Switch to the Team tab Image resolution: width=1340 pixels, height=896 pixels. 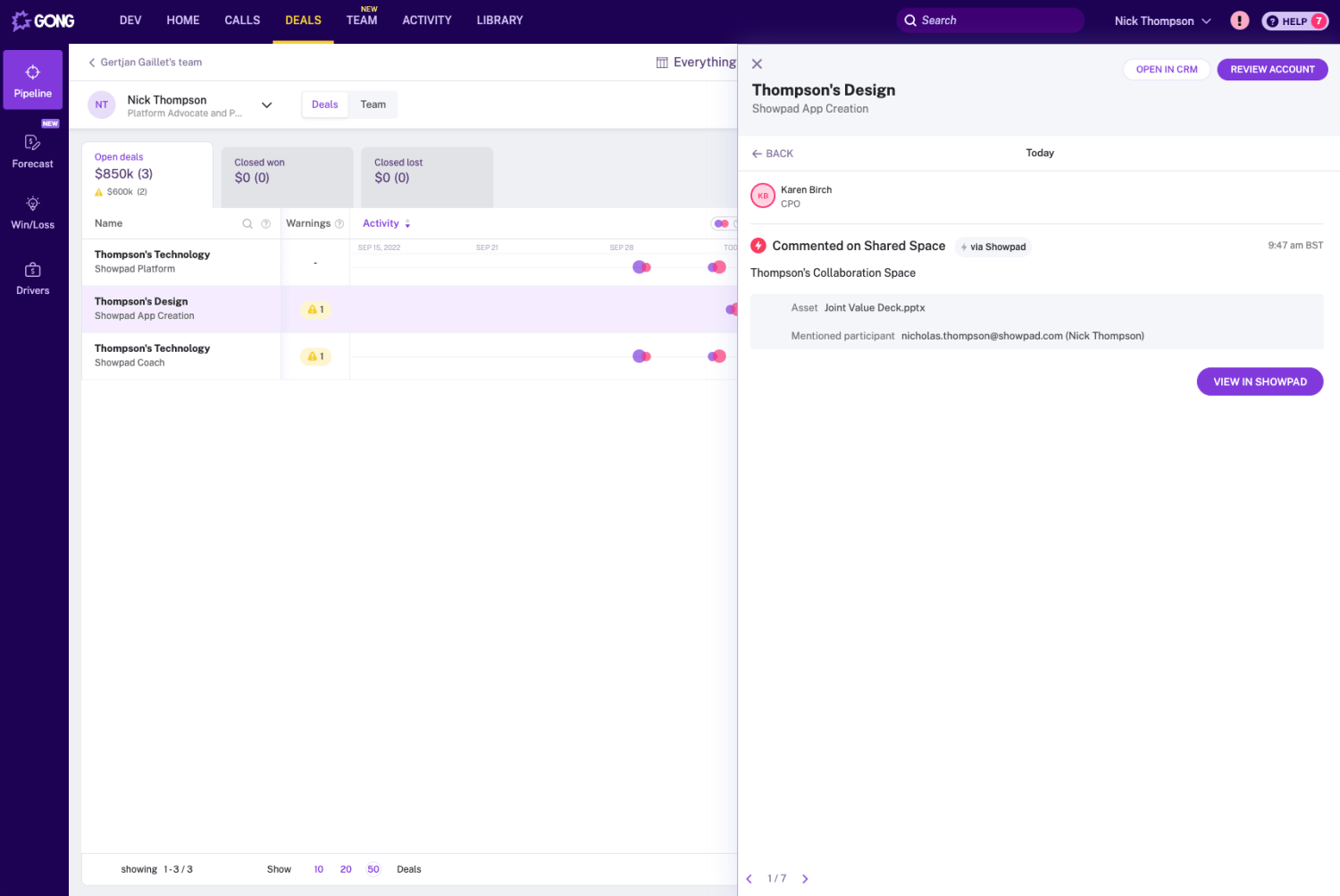(373, 105)
